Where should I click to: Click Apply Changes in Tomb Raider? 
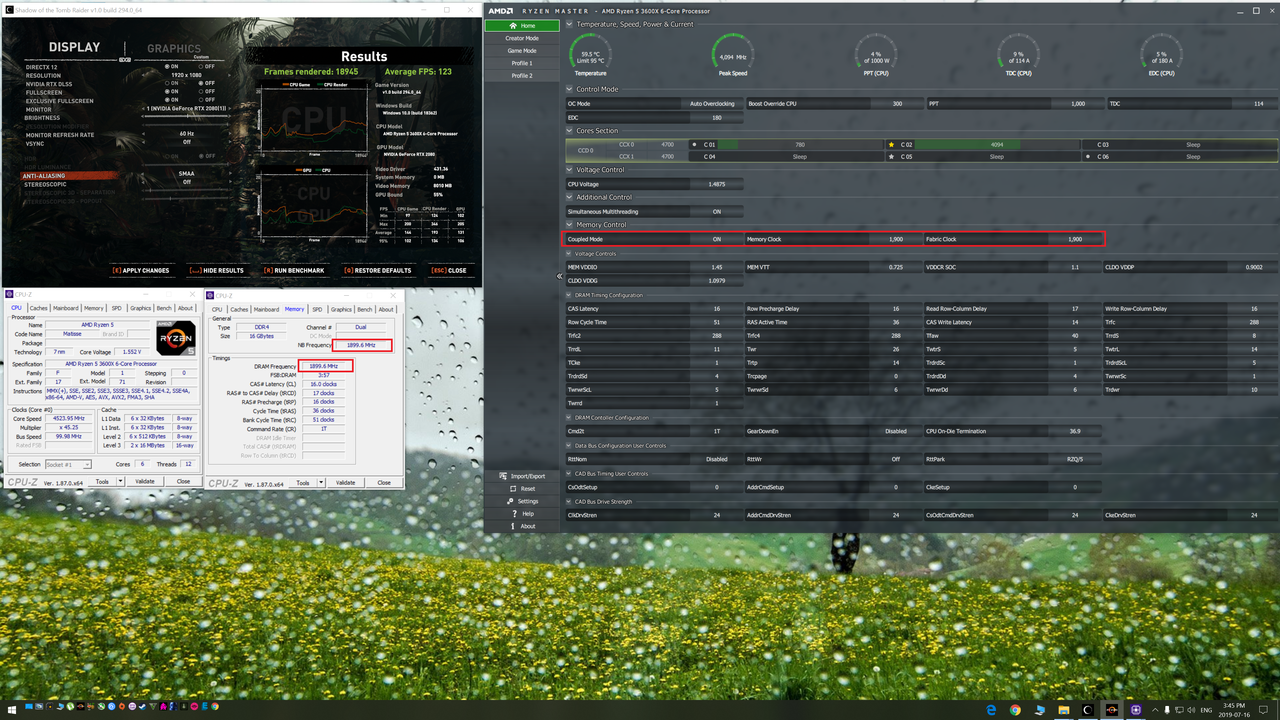click(141, 270)
